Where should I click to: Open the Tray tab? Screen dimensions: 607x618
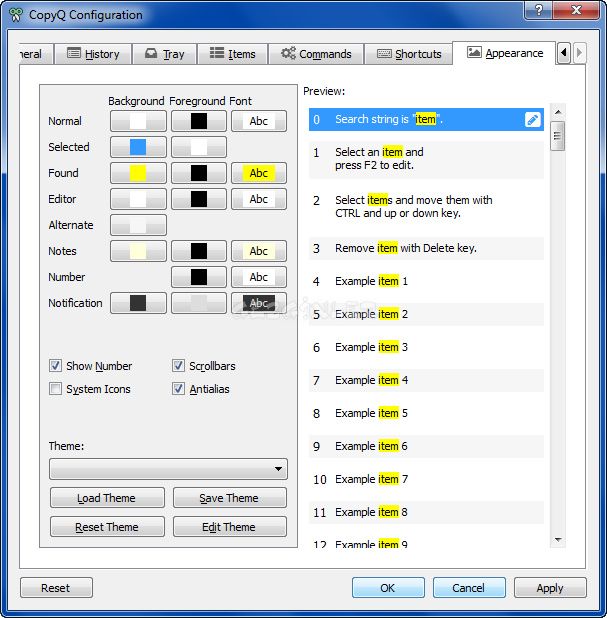point(164,54)
